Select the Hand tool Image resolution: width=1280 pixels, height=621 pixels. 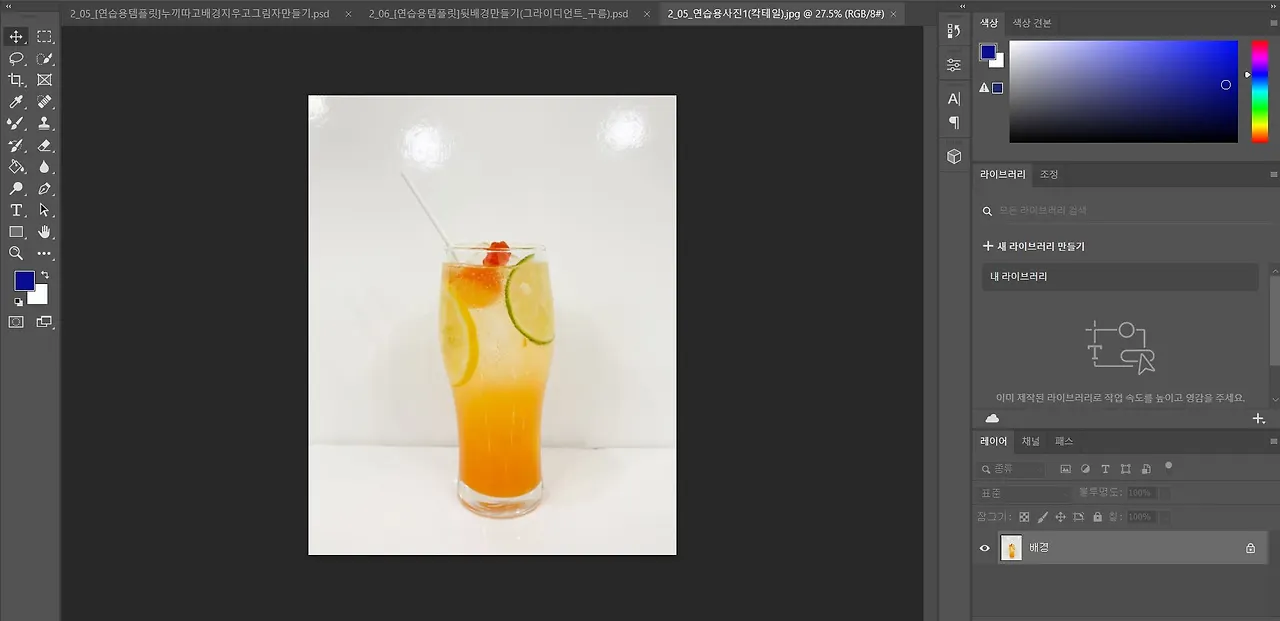click(45, 232)
